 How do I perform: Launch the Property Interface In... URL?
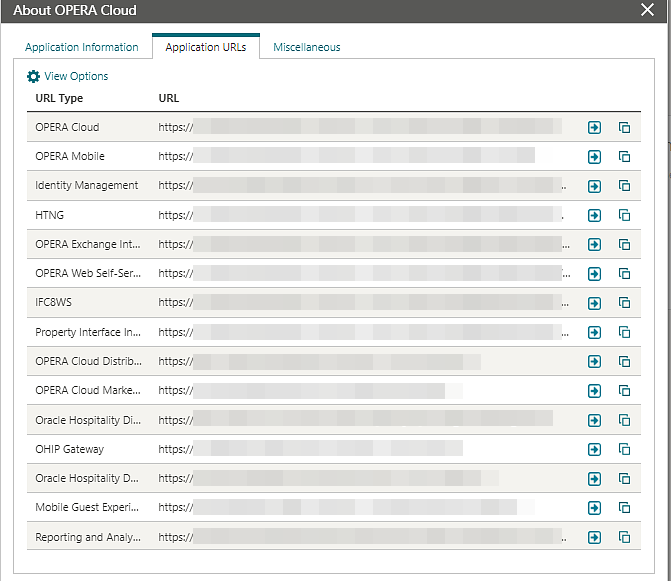tap(594, 332)
